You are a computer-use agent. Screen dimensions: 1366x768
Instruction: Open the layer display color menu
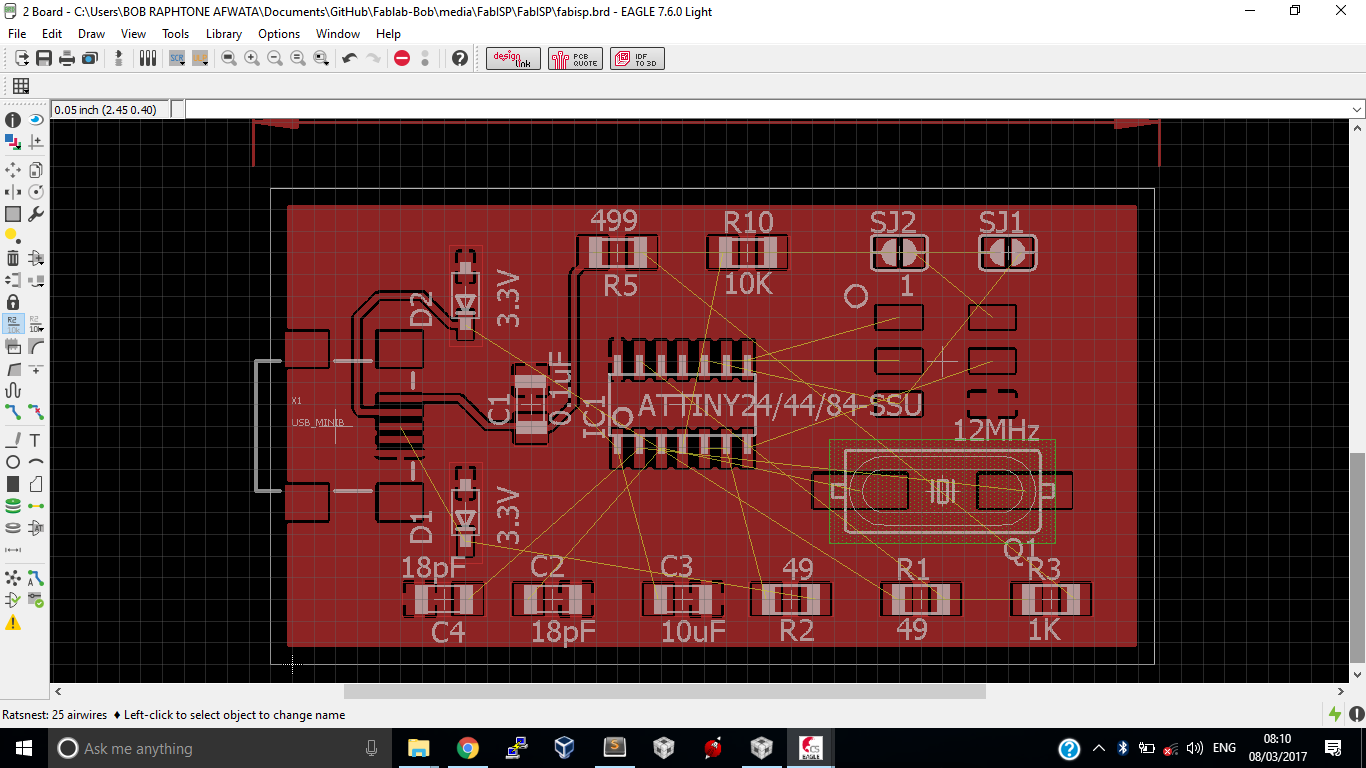click(x=13, y=142)
